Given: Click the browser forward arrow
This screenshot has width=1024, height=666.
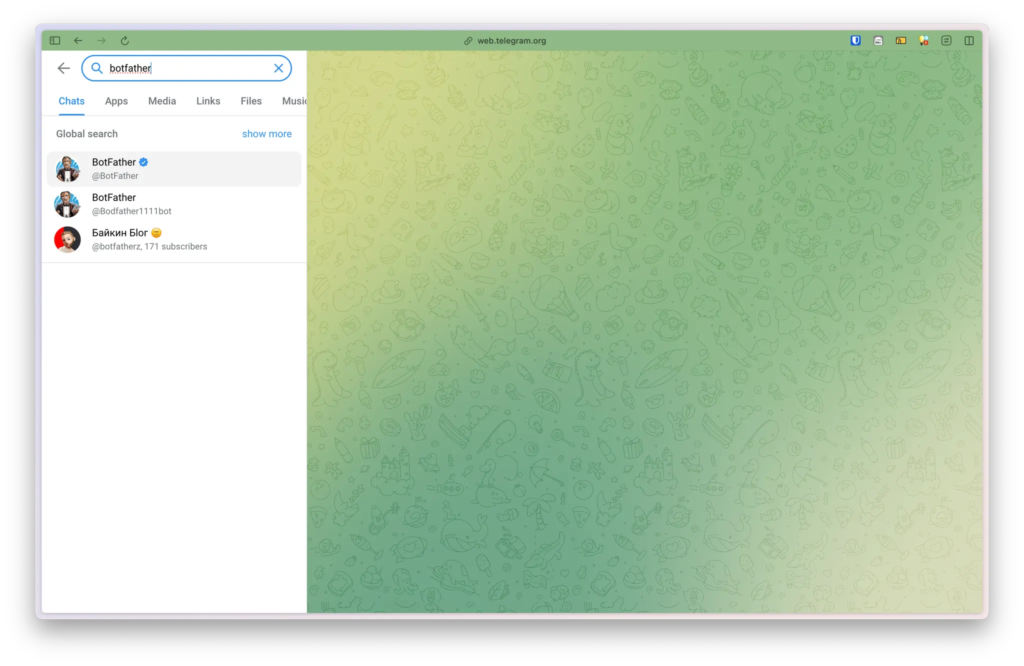Looking at the screenshot, I should 101,40.
